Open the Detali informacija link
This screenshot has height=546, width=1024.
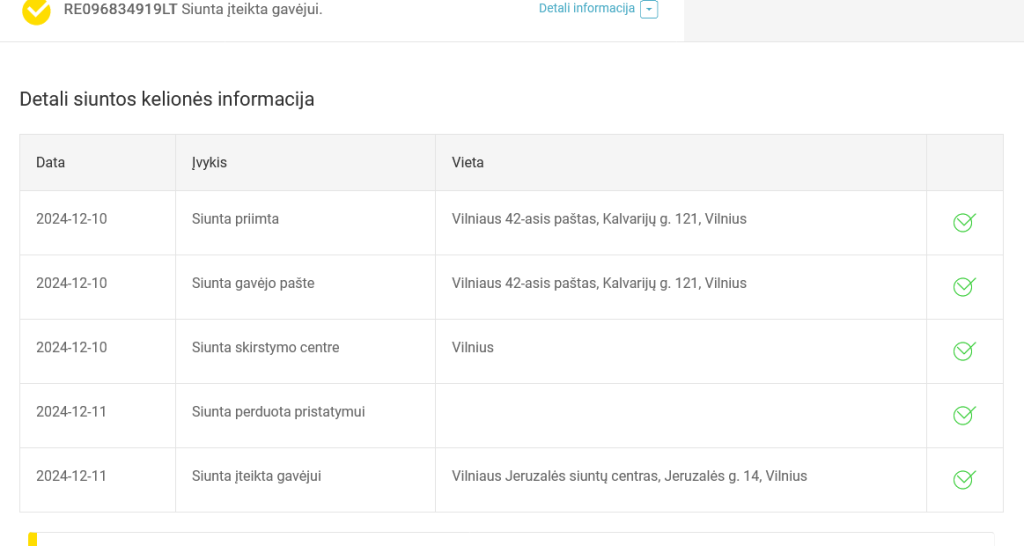coord(586,8)
